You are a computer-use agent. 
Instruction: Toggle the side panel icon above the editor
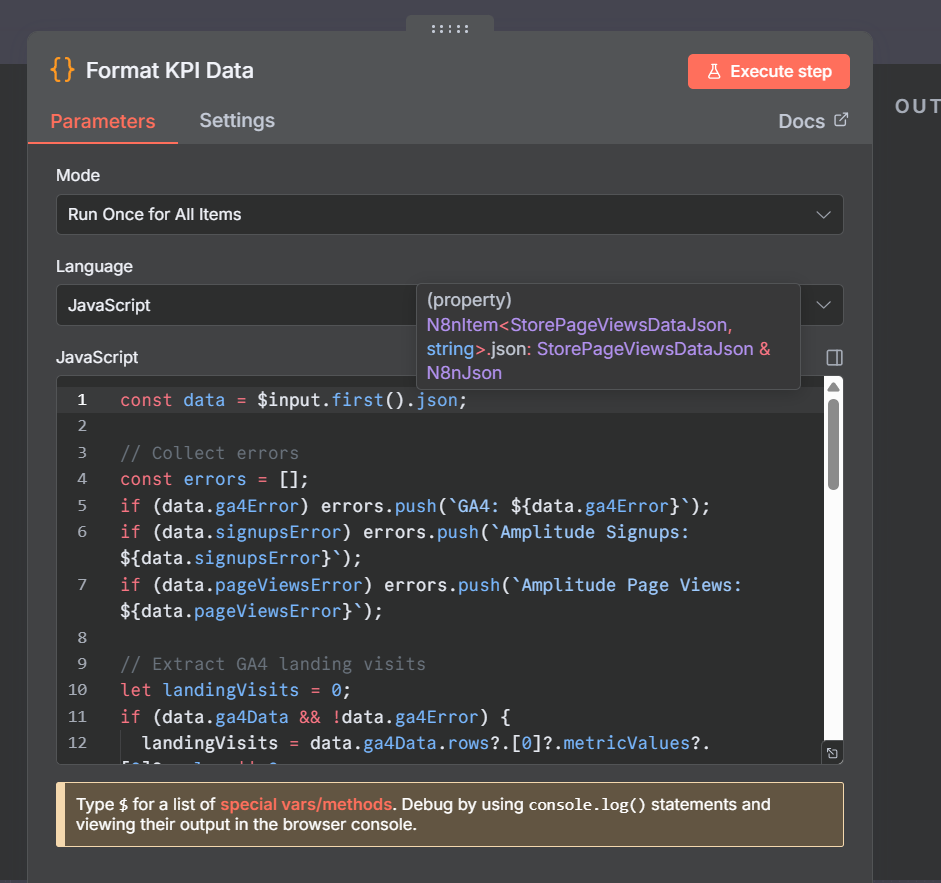(835, 358)
